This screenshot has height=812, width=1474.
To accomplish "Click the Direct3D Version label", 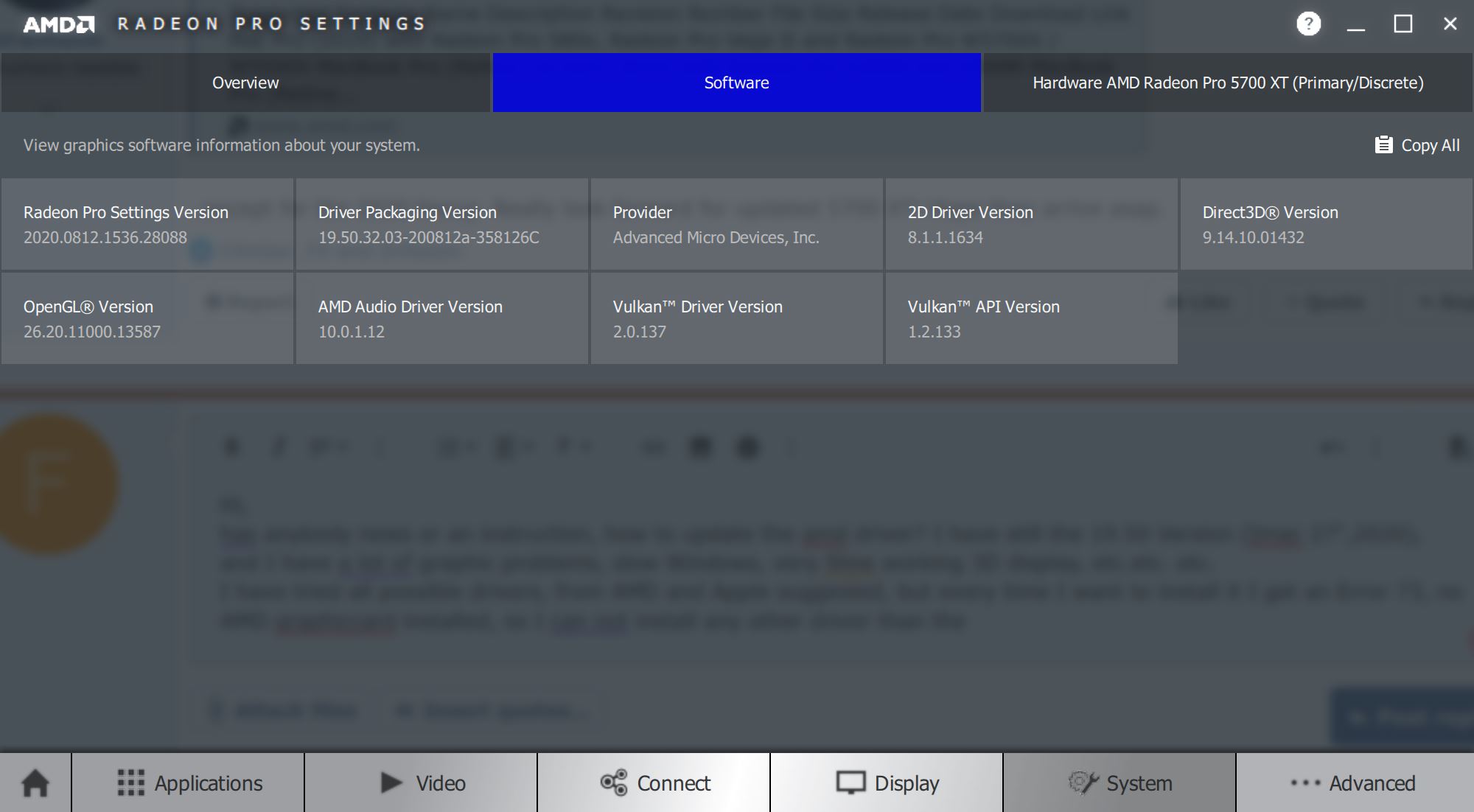I will [1271, 212].
